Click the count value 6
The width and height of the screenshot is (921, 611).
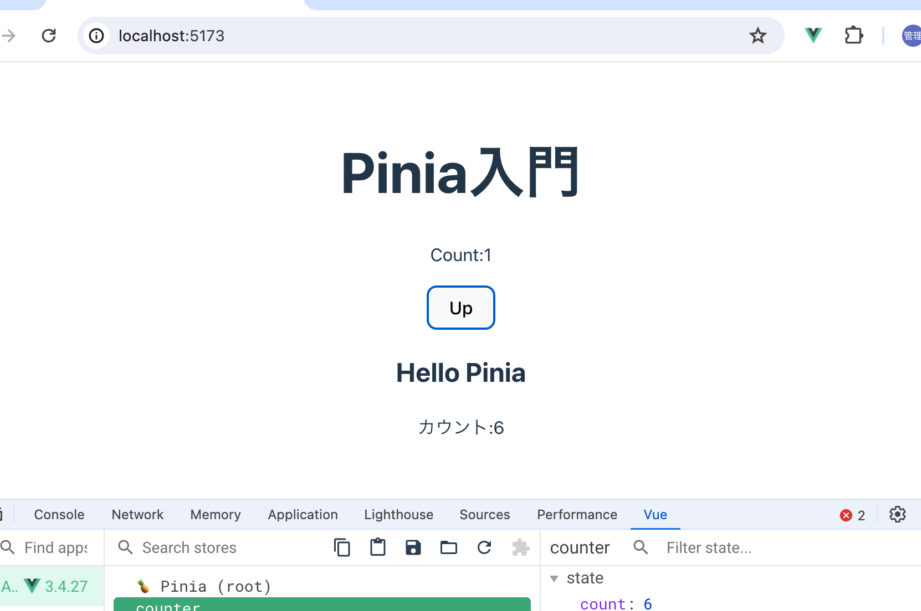click(x=648, y=604)
